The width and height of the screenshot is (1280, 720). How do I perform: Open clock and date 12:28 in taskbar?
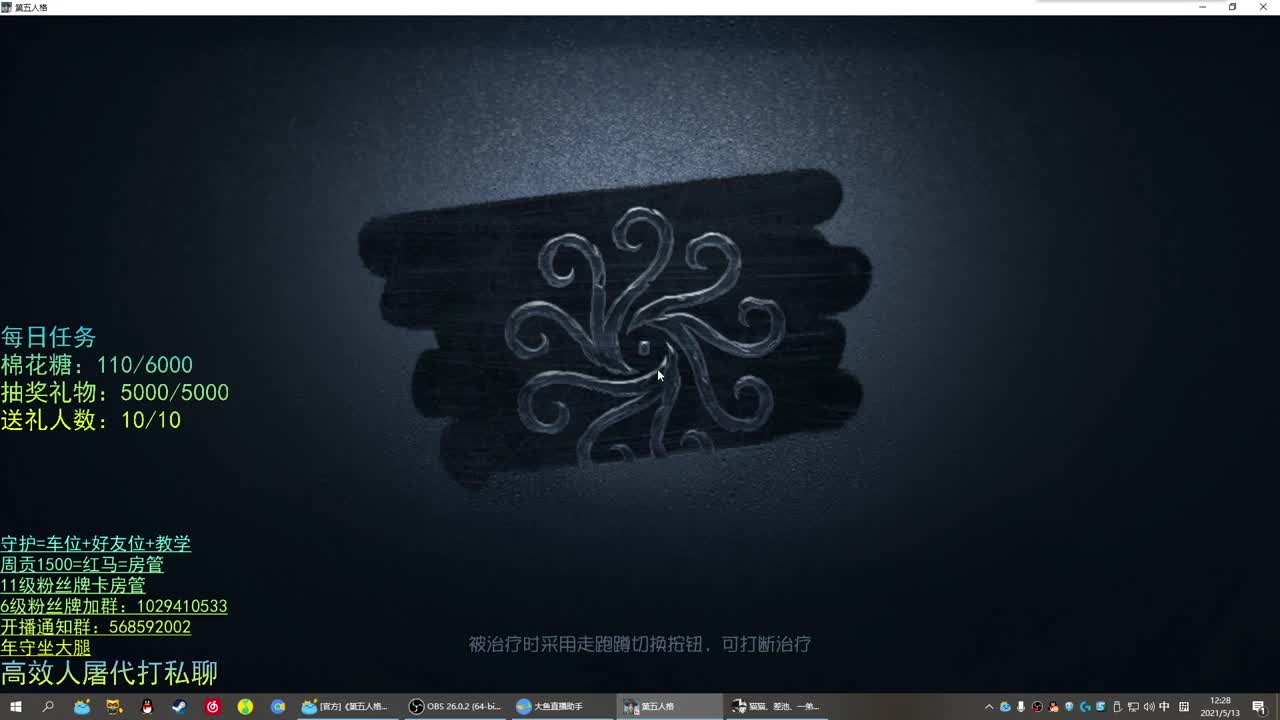[1221, 707]
